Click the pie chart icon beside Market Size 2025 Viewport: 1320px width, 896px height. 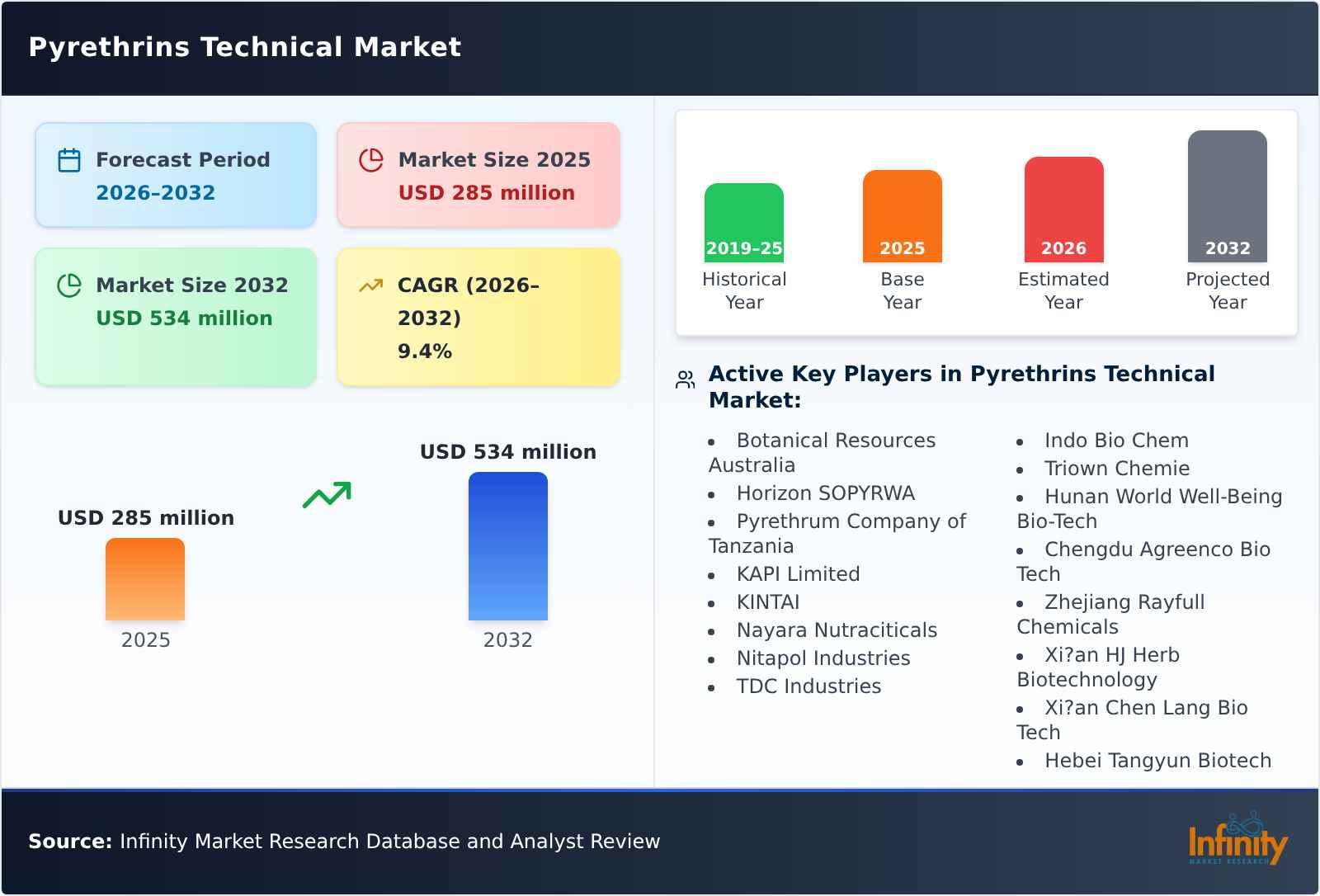[x=370, y=160]
